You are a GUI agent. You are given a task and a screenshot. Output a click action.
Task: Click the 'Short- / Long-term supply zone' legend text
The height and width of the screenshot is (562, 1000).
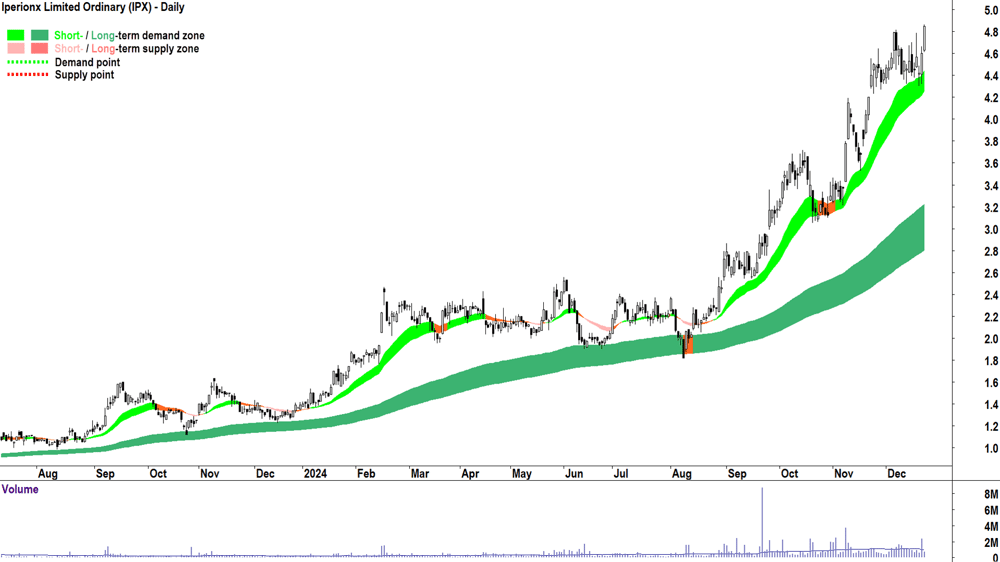[126, 48]
